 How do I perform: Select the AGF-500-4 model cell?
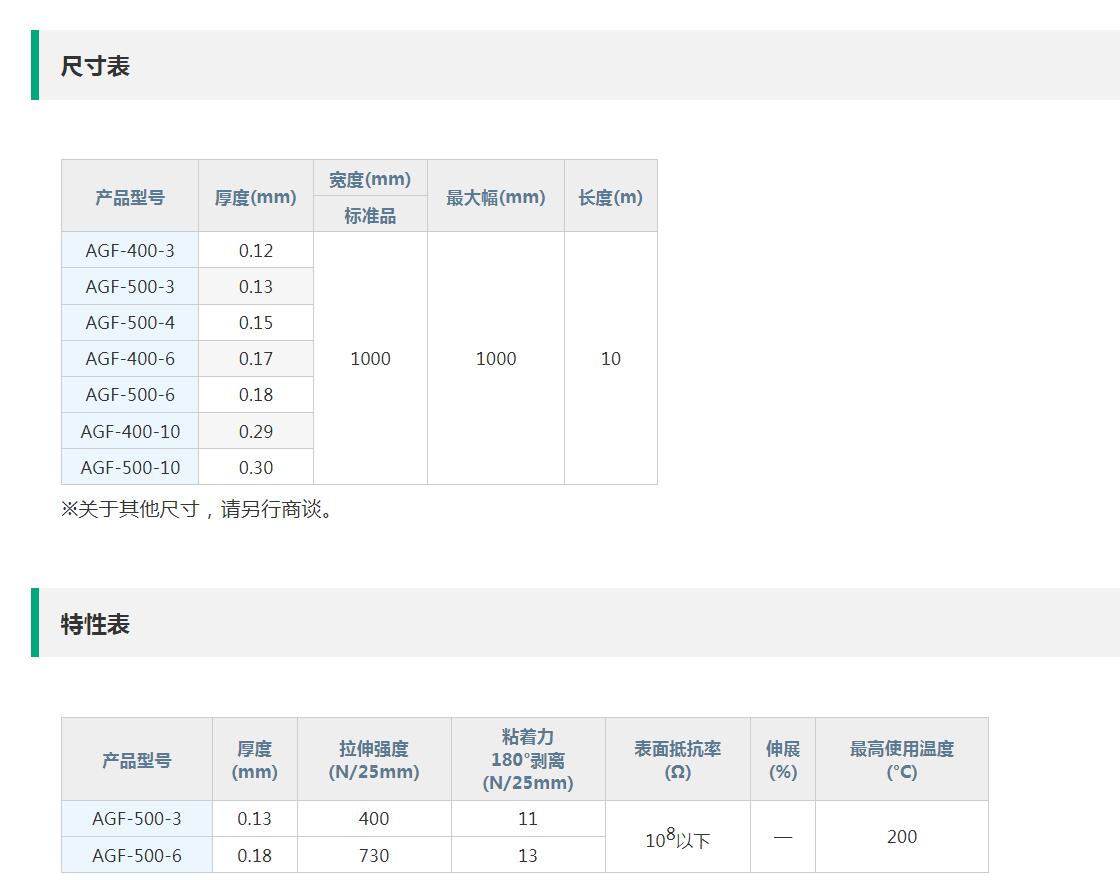tap(130, 323)
